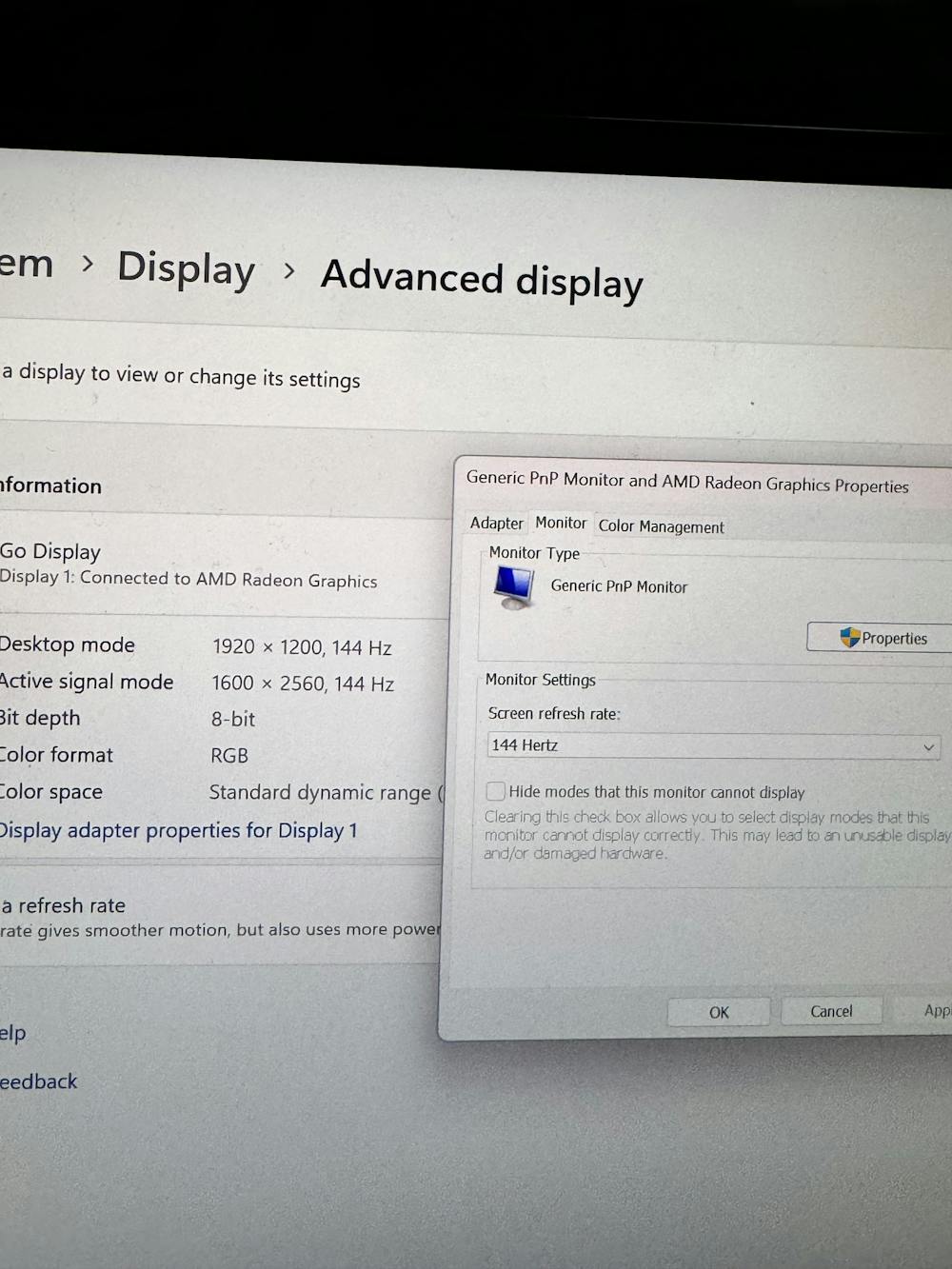Screen dimensions: 952x1269
Task: Click the Desktop mode label
Action: pos(67,644)
